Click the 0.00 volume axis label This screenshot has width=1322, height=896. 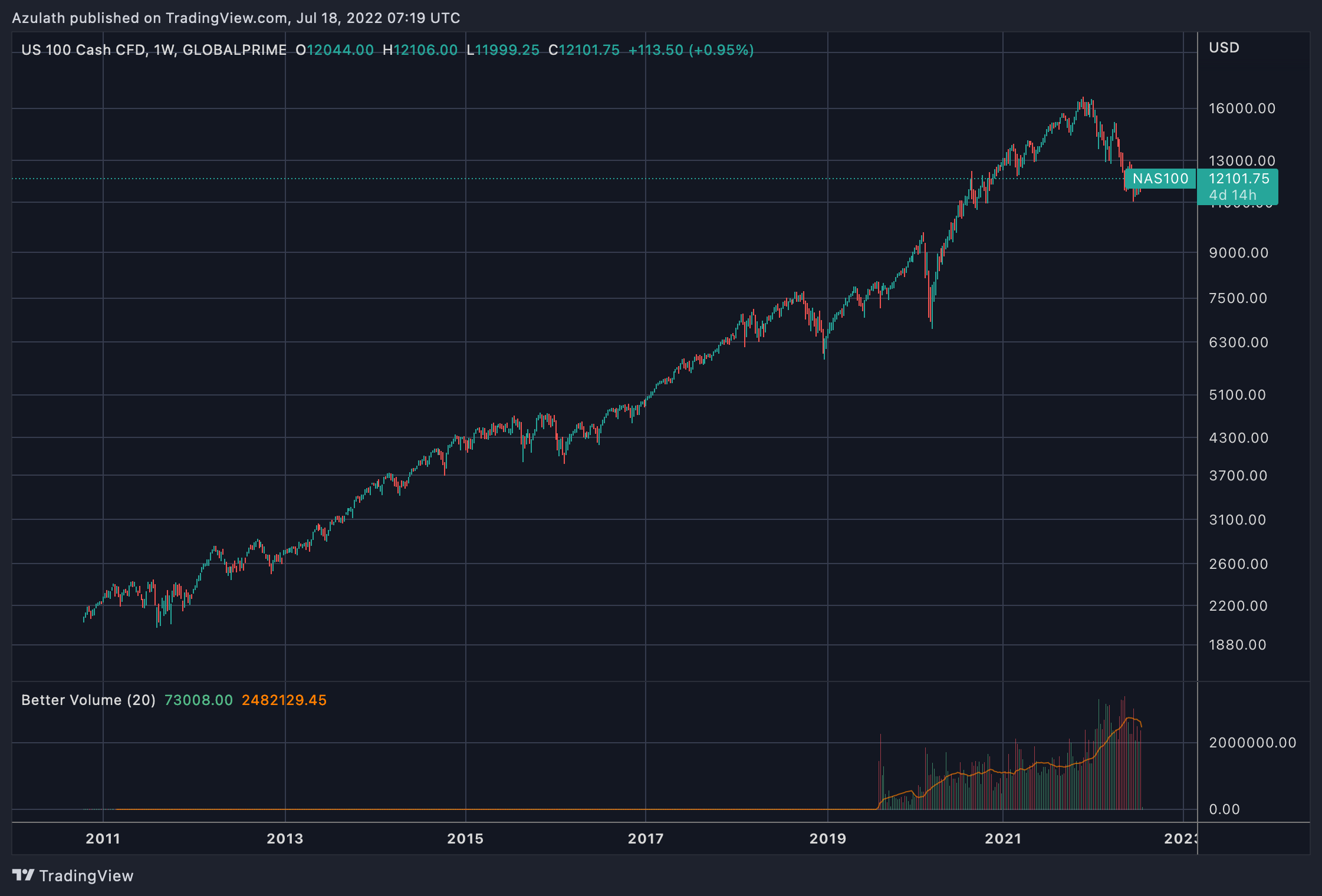(x=1224, y=809)
